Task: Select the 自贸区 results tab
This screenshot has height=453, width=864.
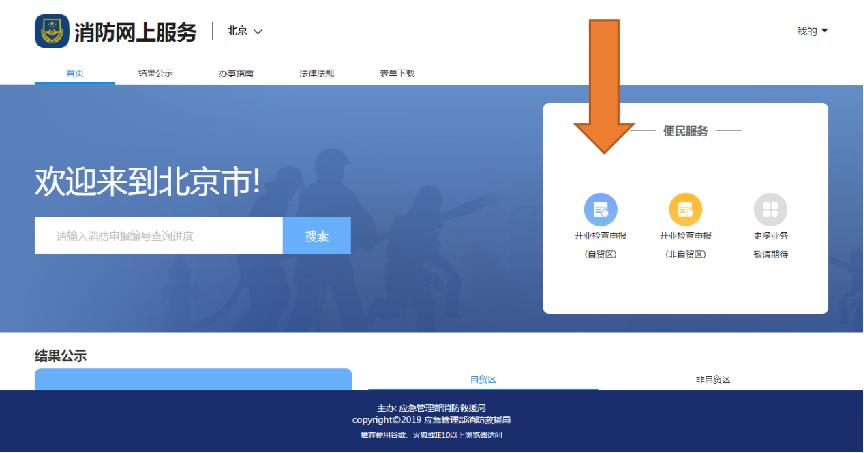Action: click(x=483, y=380)
